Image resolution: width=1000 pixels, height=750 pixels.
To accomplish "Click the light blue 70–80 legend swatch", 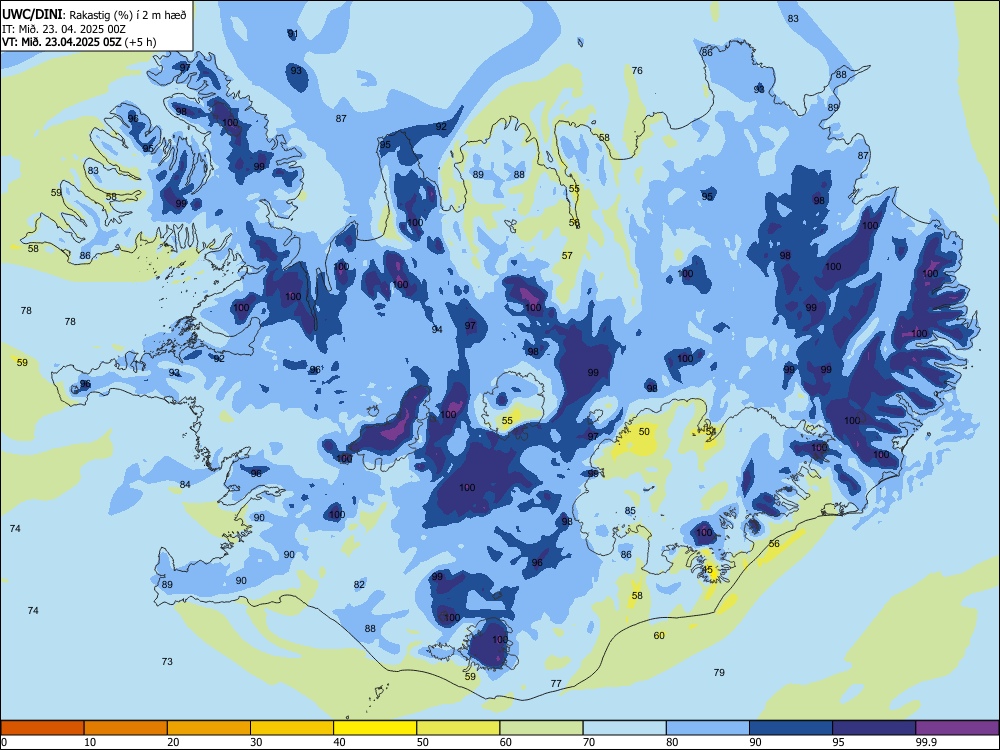I will 625,728.
